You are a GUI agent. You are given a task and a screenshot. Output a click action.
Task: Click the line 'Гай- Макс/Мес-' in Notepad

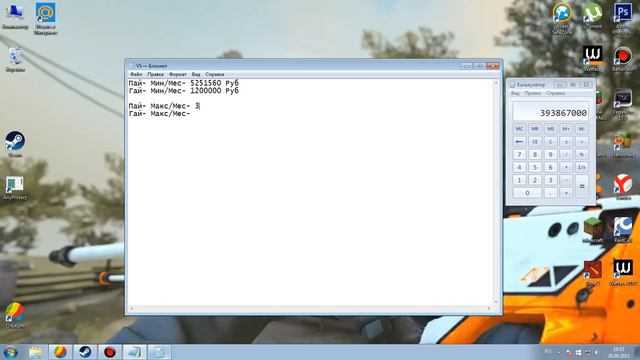160,113
